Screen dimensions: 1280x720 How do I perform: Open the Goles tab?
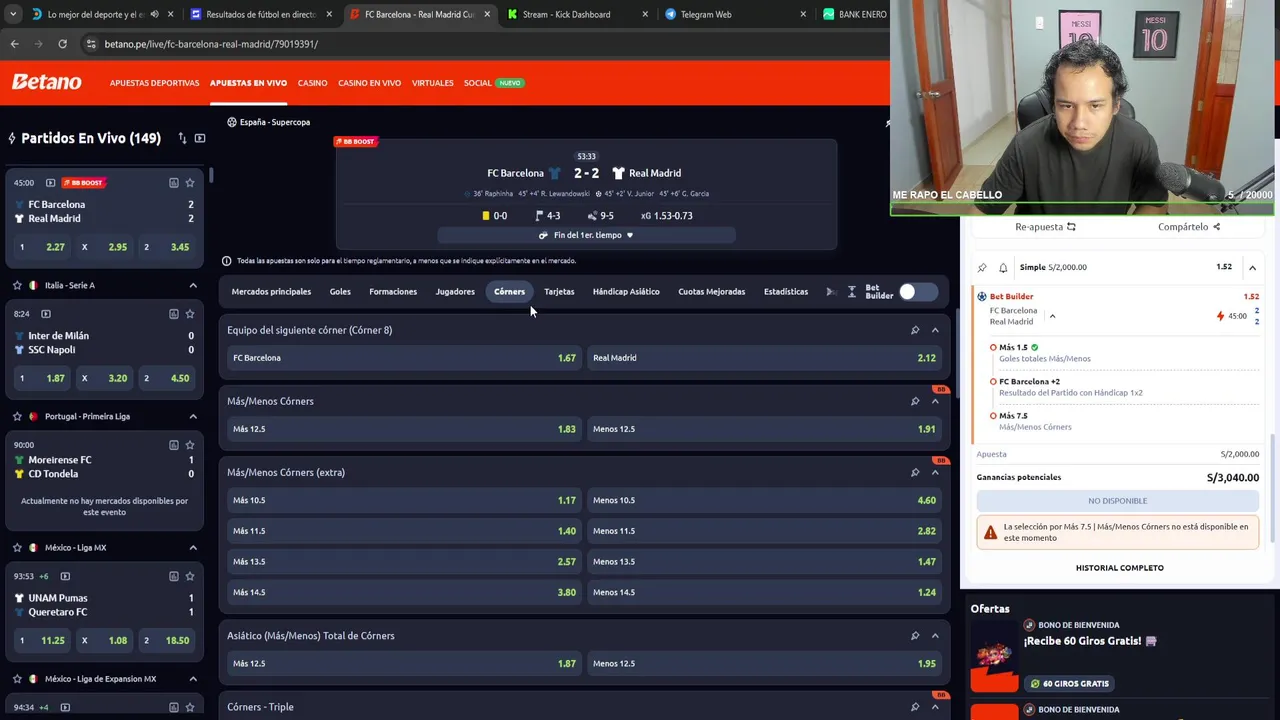340,292
